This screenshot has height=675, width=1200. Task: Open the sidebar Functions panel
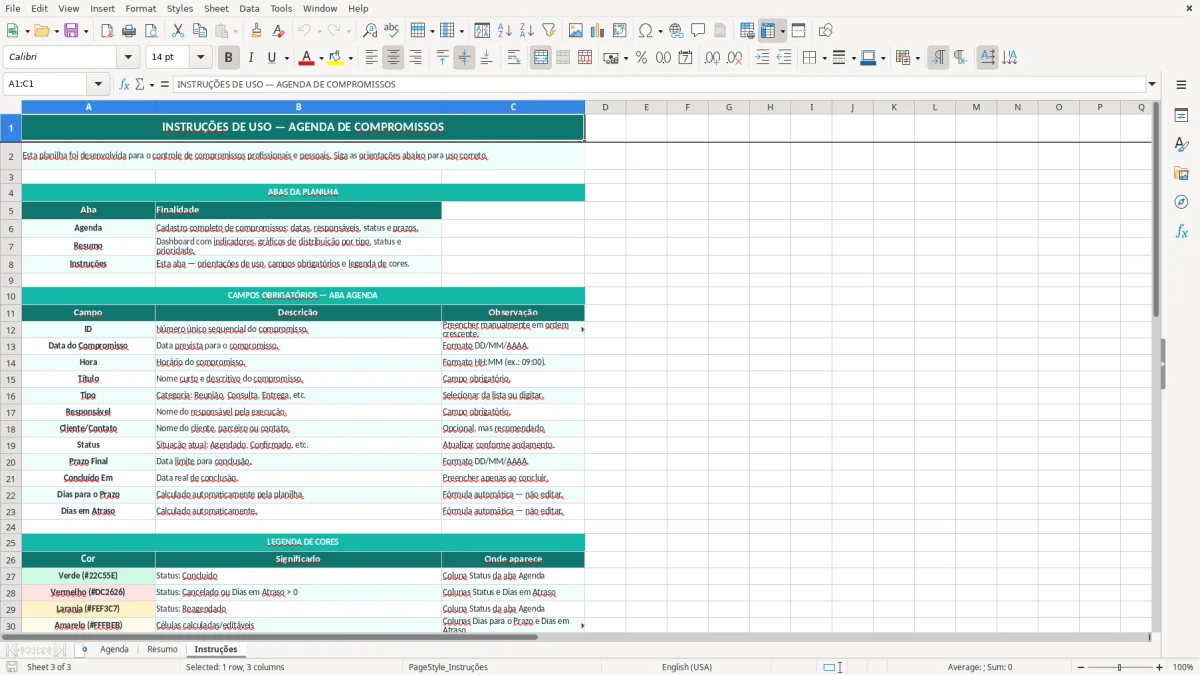coord(1181,231)
